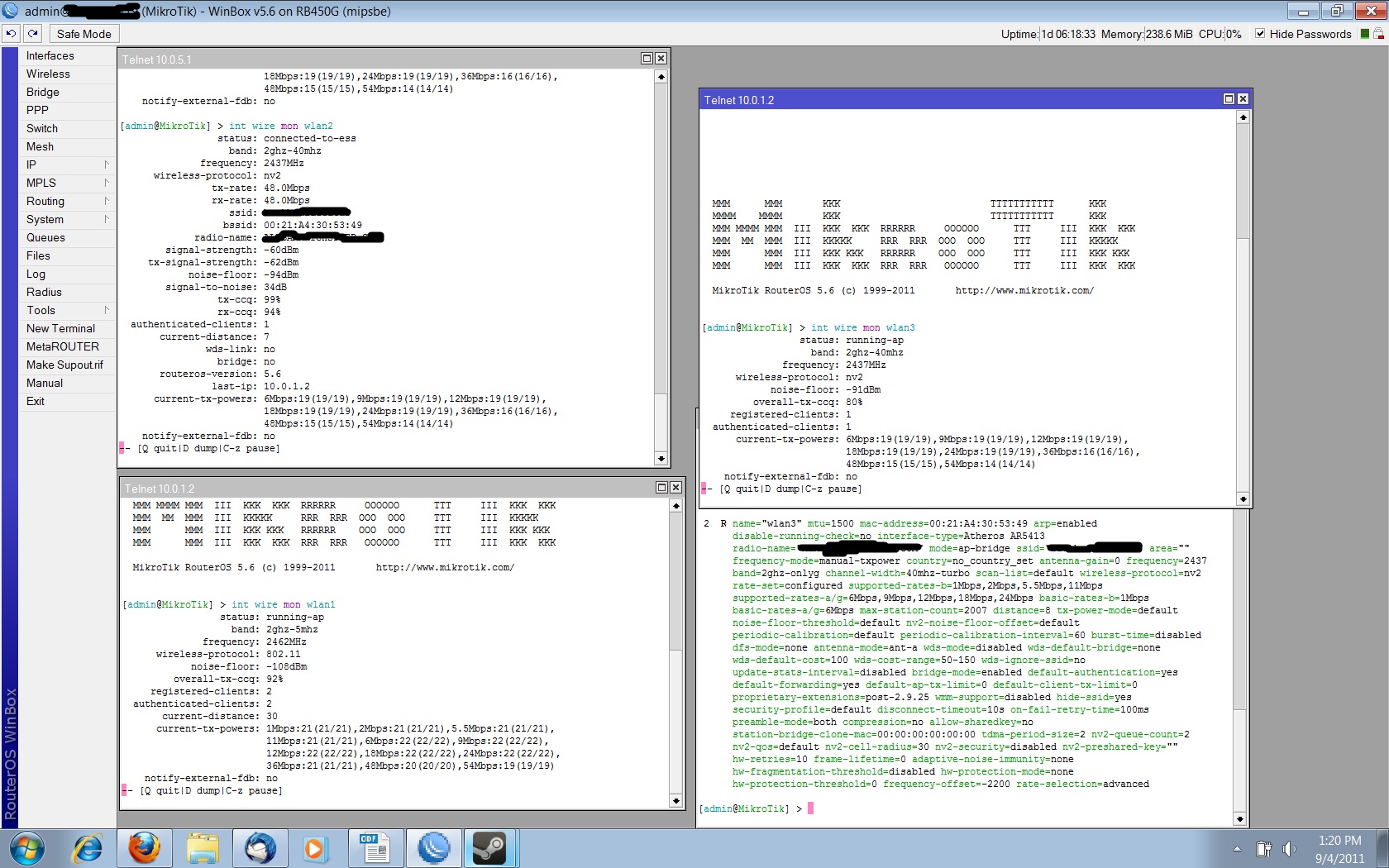Open Windows Media Player from taskbar
The height and width of the screenshot is (868, 1389).
pyautogui.click(x=314, y=849)
